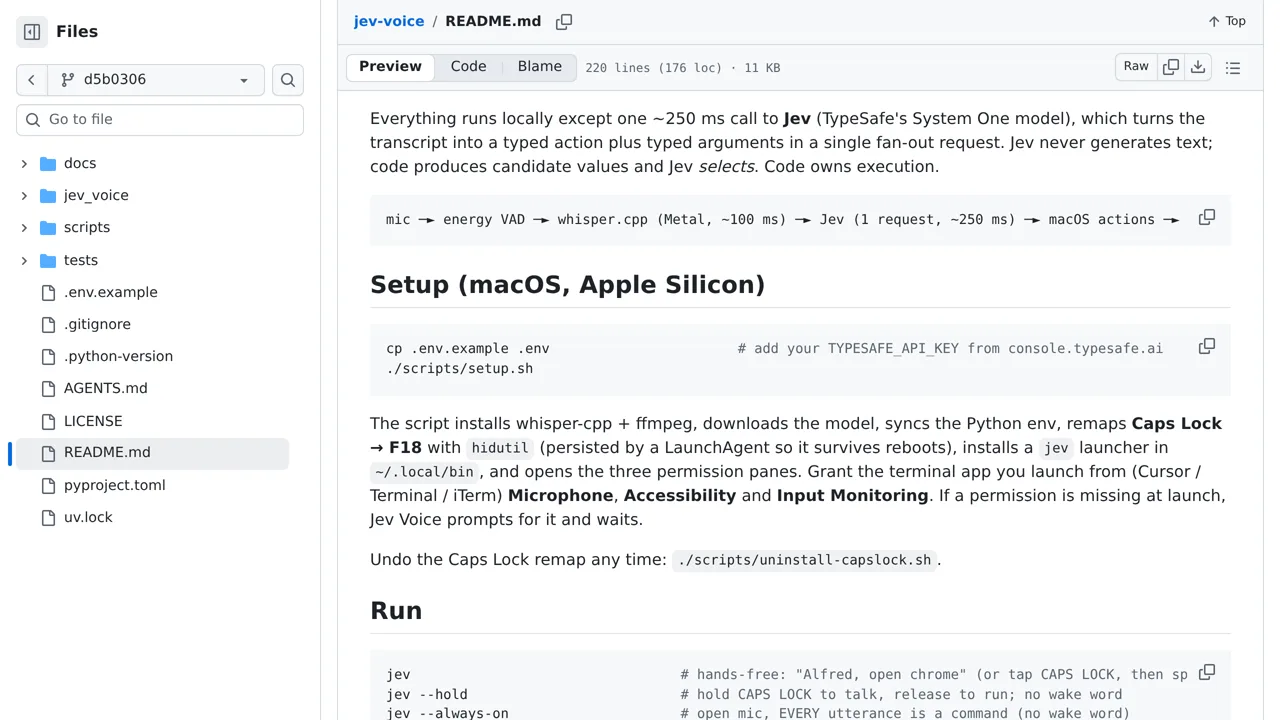This screenshot has width=1280, height=720.
Task: Copy the README.md file path
Action: 564,21
